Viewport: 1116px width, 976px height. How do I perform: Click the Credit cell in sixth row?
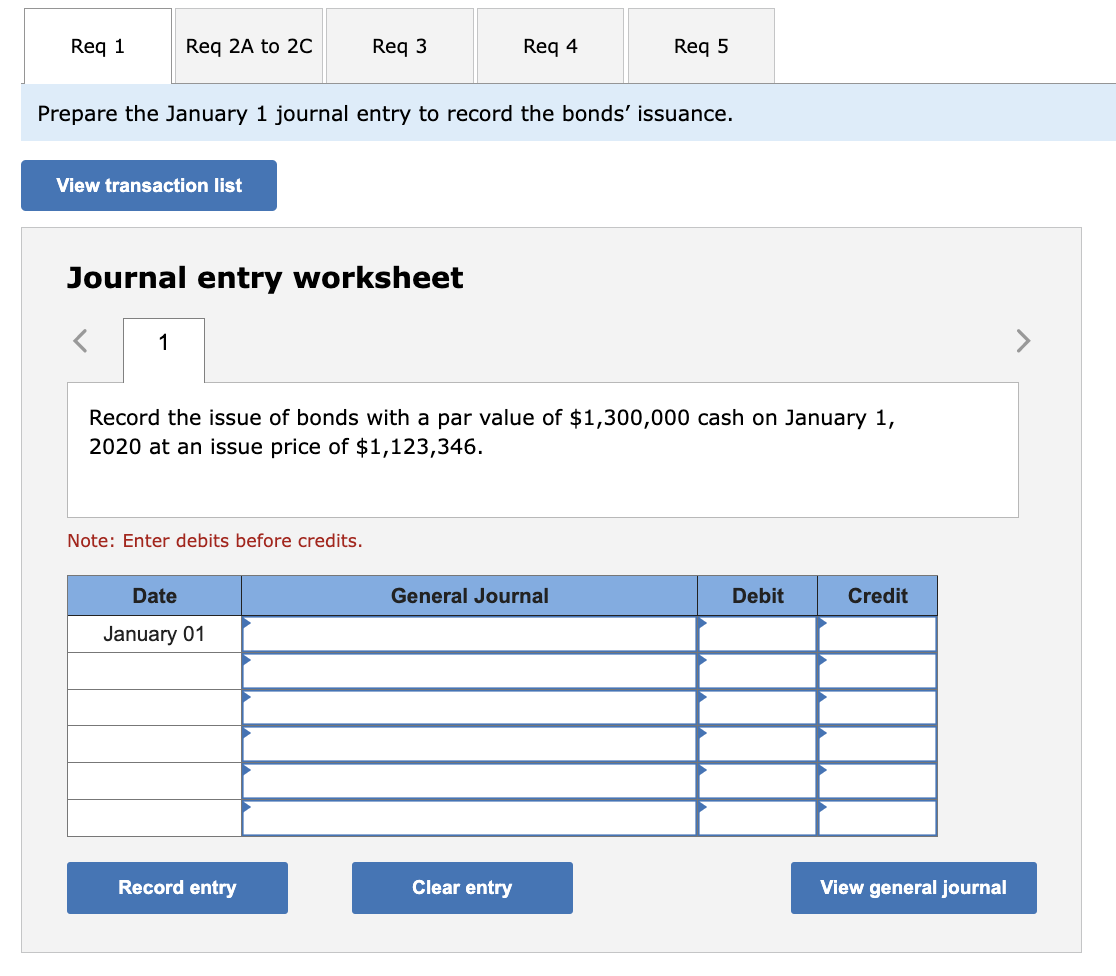(878, 818)
